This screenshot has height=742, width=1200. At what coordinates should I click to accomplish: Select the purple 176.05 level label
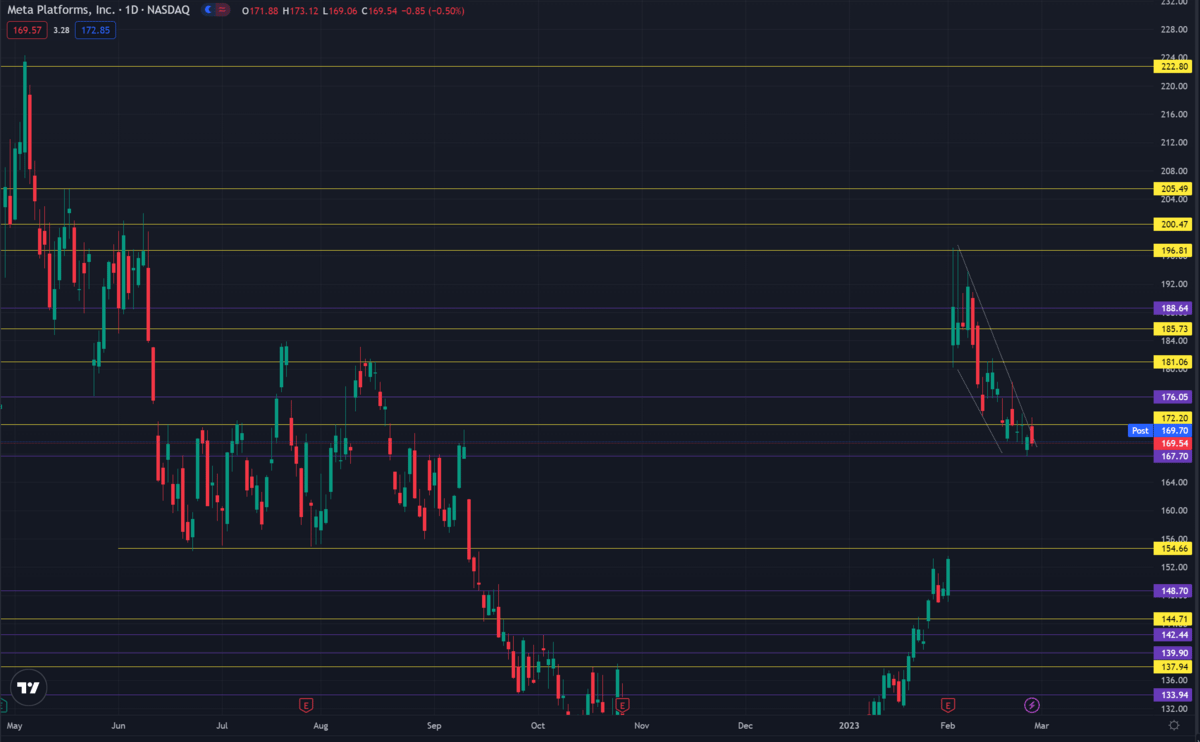point(1172,398)
